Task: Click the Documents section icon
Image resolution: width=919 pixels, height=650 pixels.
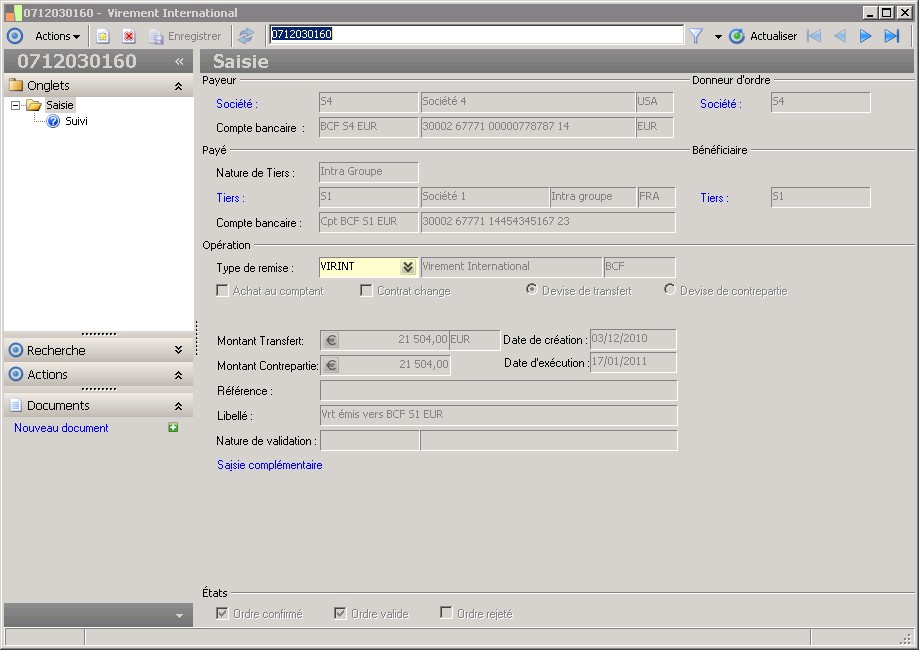Action: [x=16, y=405]
